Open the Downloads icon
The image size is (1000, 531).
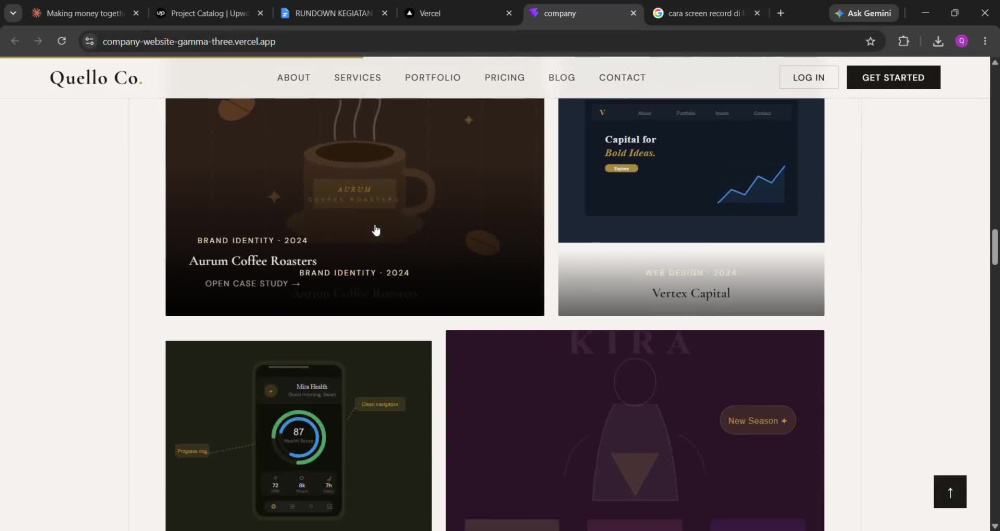tap(938, 41)
